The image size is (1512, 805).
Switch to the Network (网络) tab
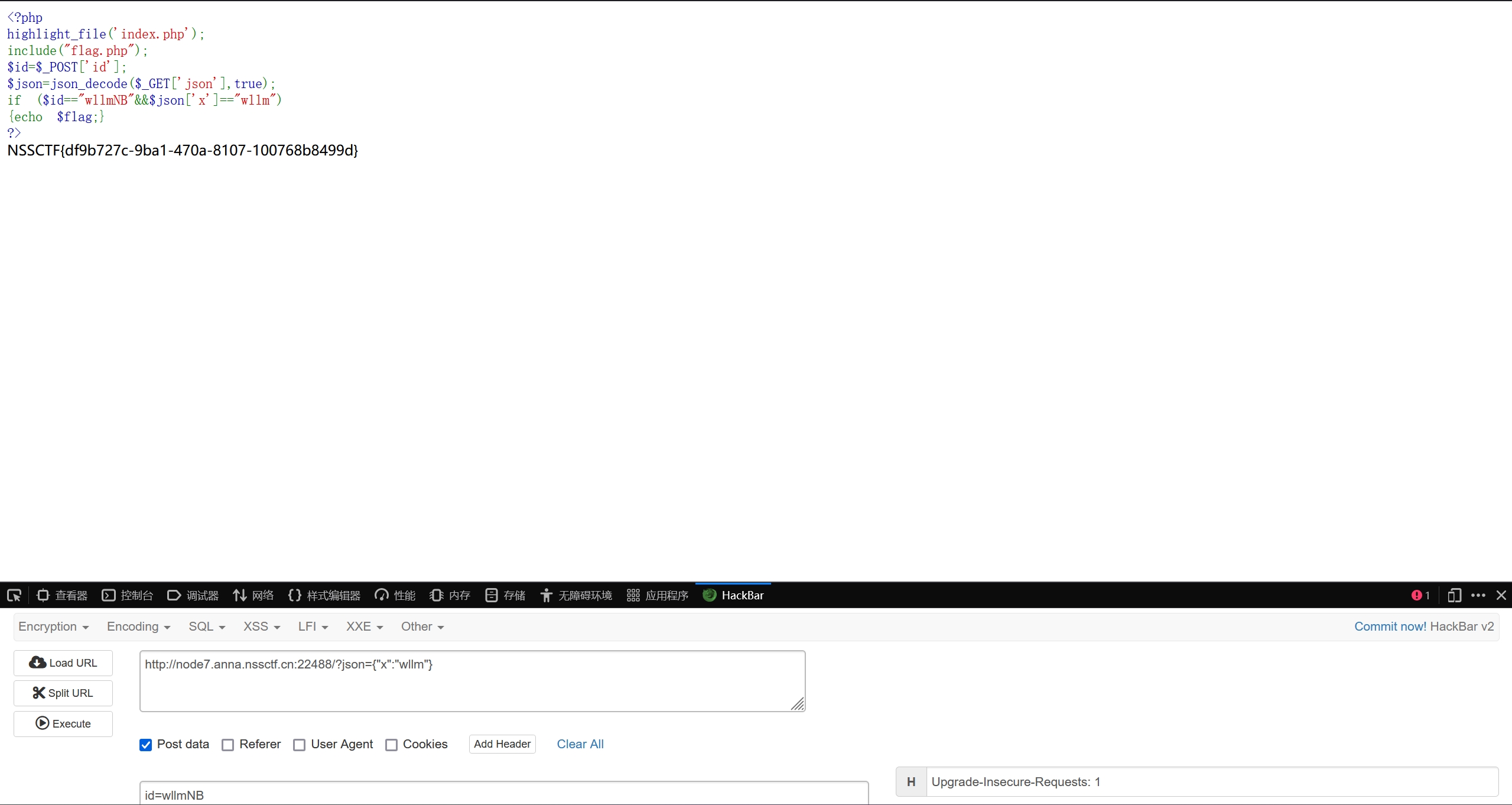[253, 595]
